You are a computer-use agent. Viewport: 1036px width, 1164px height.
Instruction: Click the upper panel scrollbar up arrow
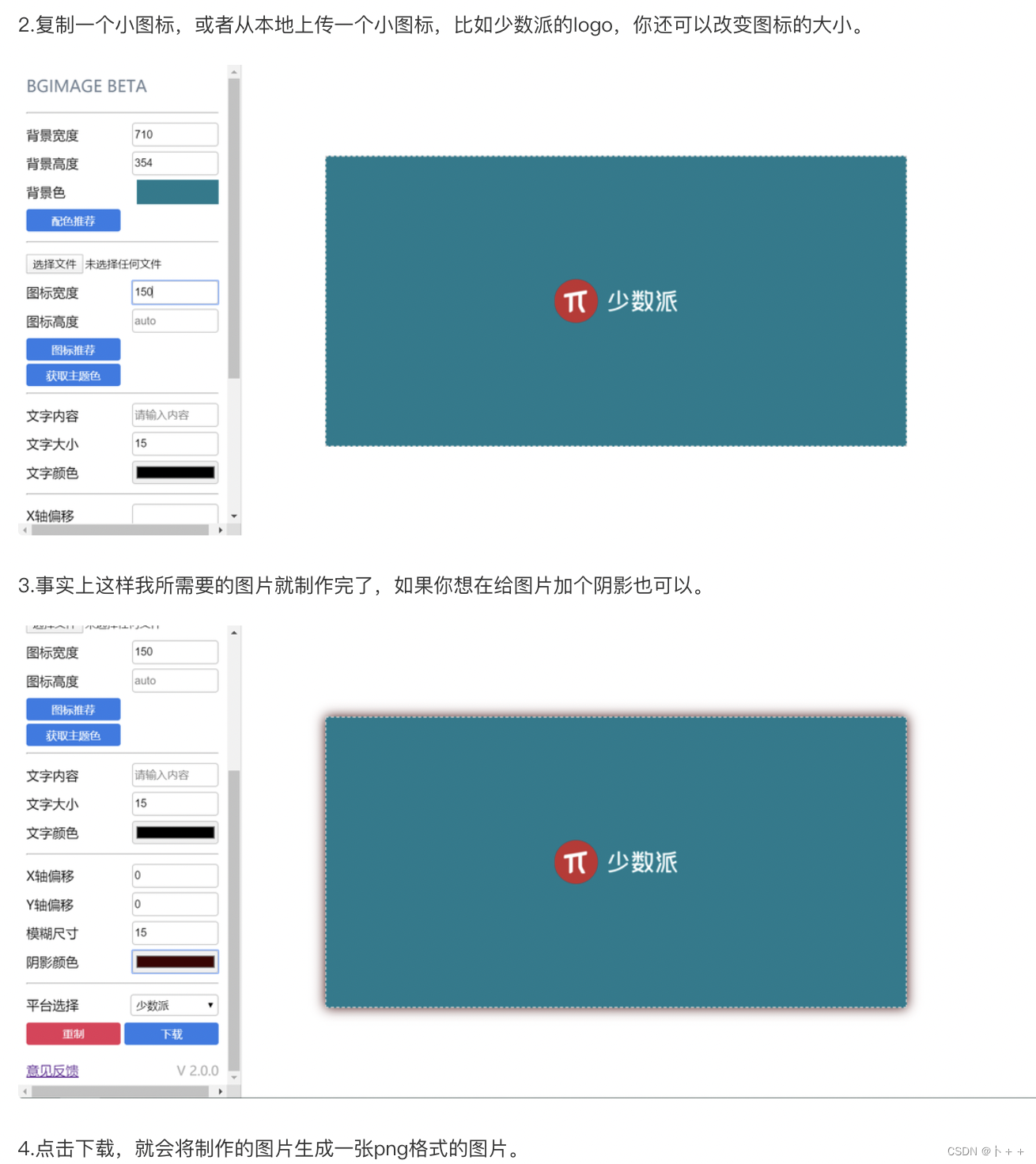coord(234,72)
